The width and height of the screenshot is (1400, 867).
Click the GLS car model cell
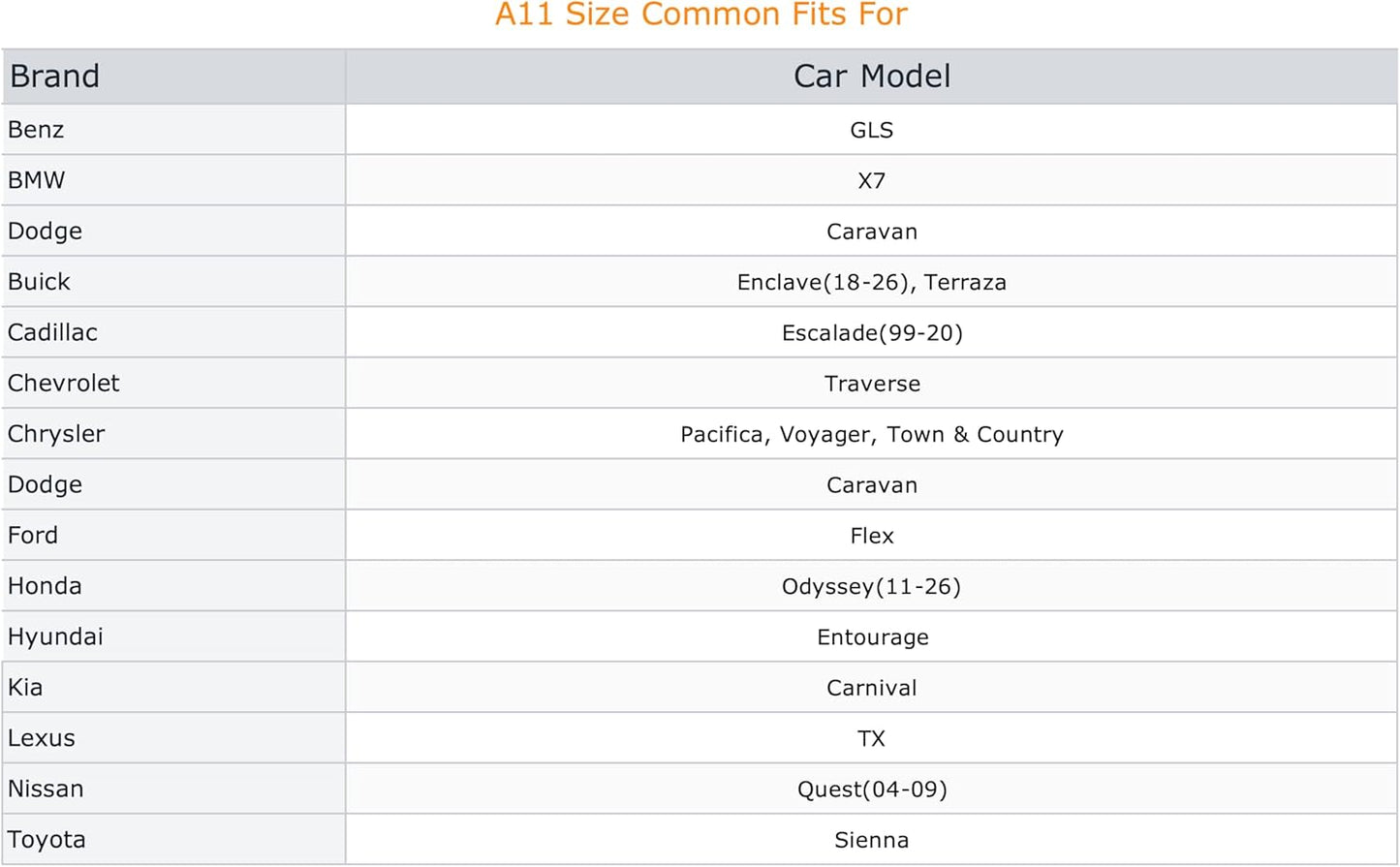(871, 130)
